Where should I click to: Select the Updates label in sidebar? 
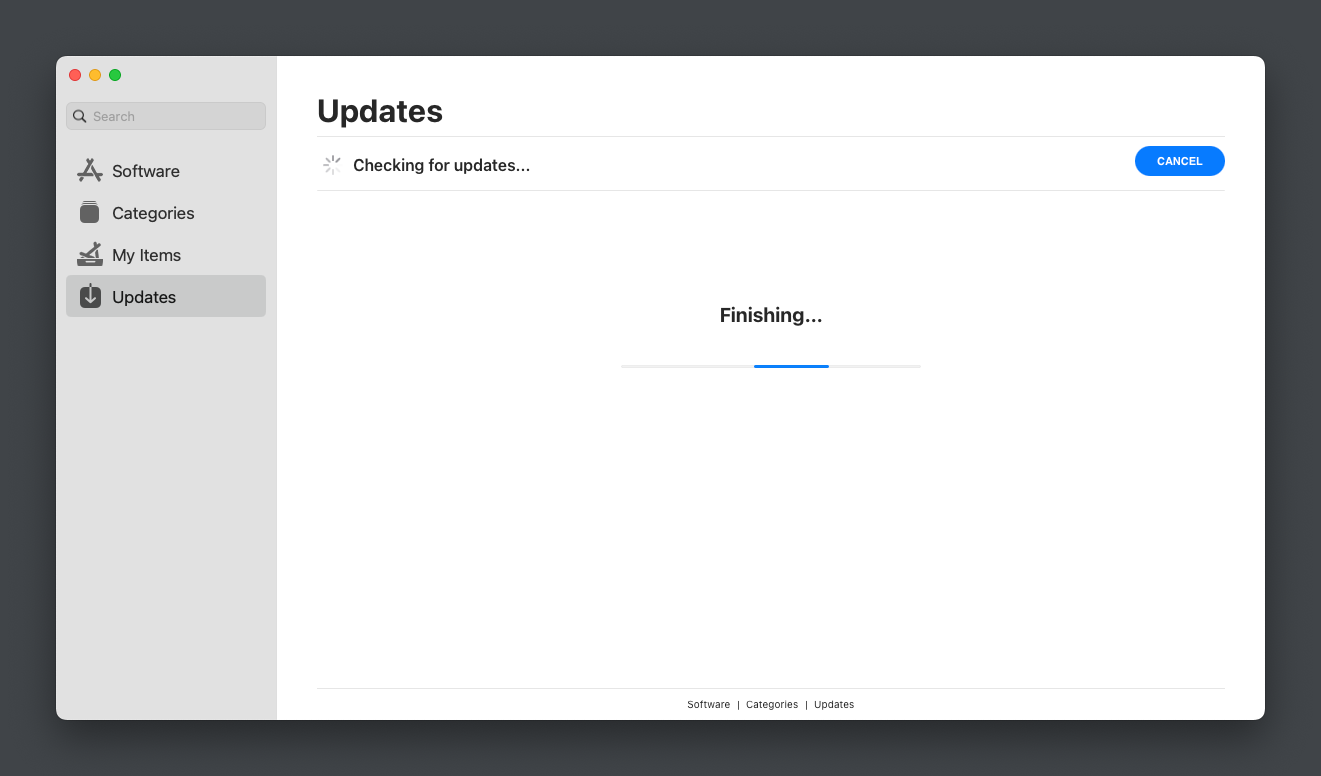point(144,297)
